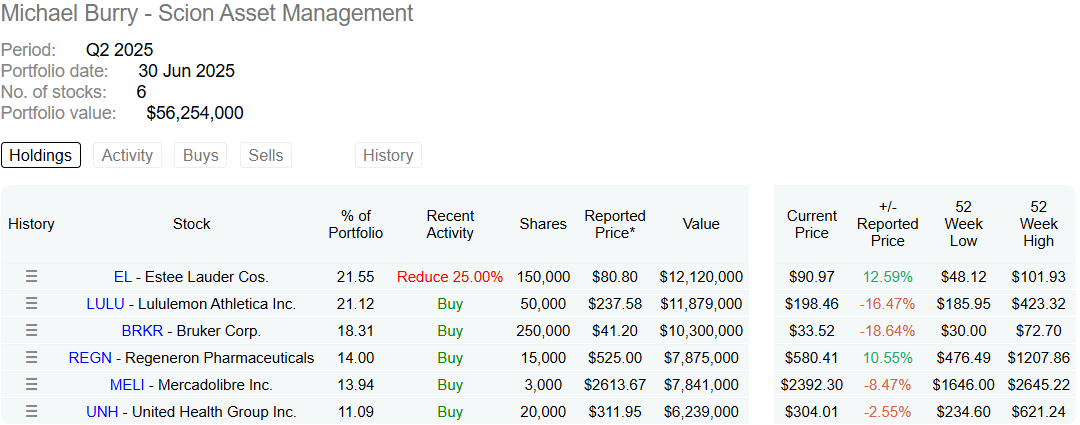Sort by Value column header
The image size is (1080, 425).
pyautogui.click(x=701, y=224)
